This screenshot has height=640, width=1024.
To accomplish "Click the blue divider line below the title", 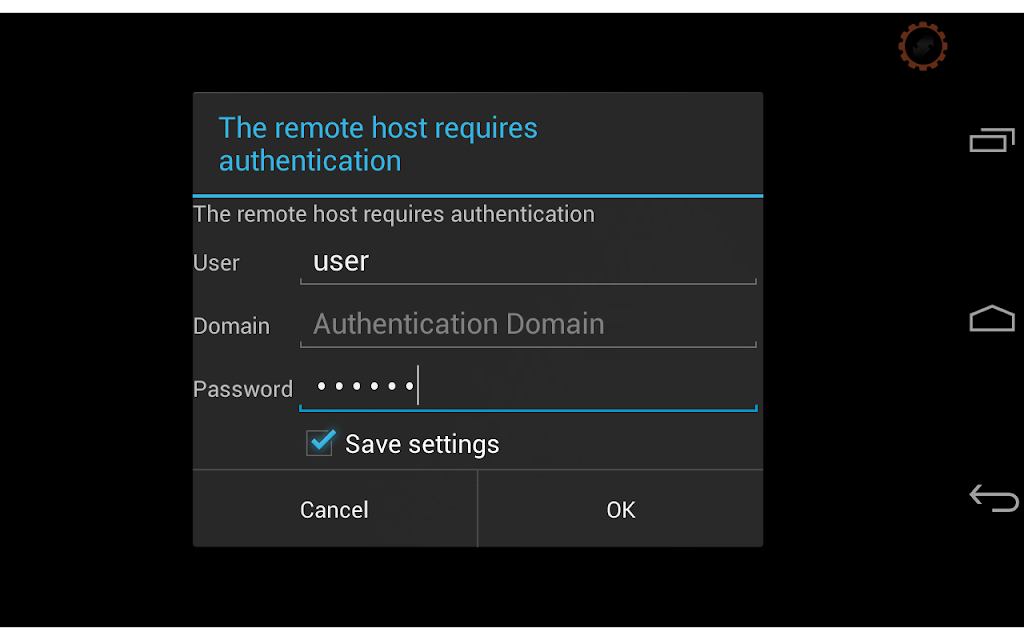I will [x=477, y=195].
